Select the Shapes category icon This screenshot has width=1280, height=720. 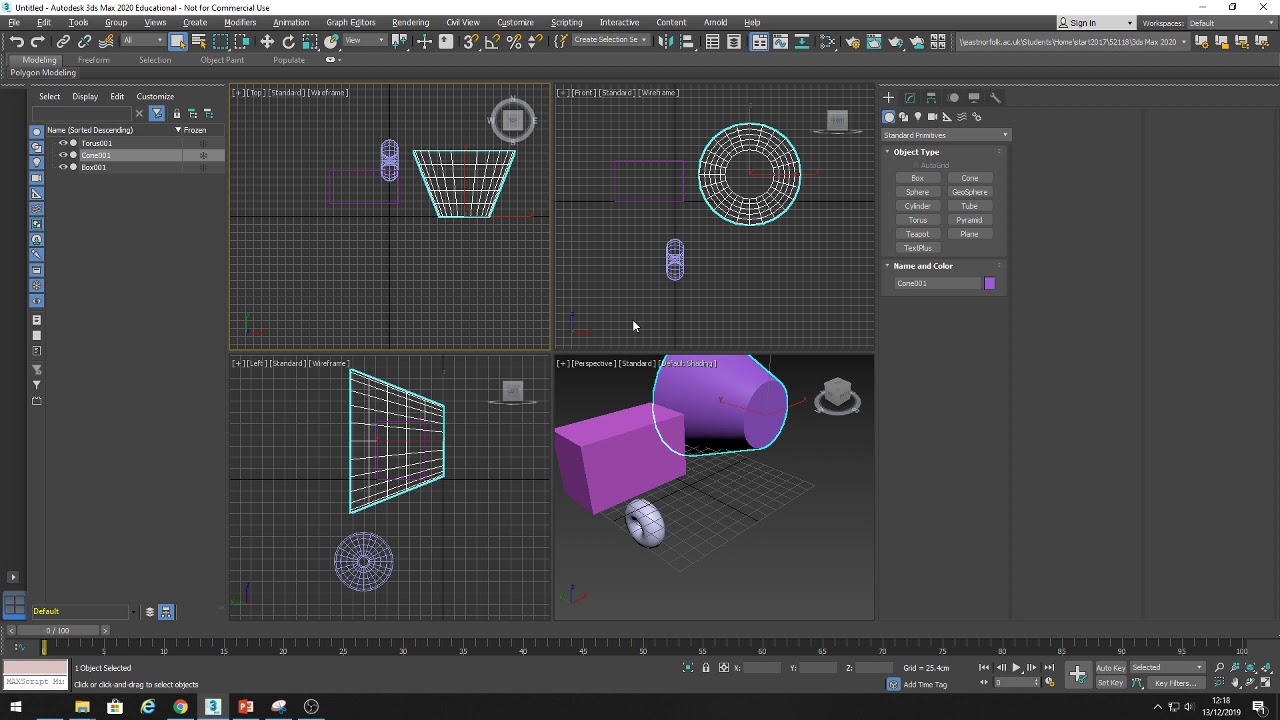[903, 116]
